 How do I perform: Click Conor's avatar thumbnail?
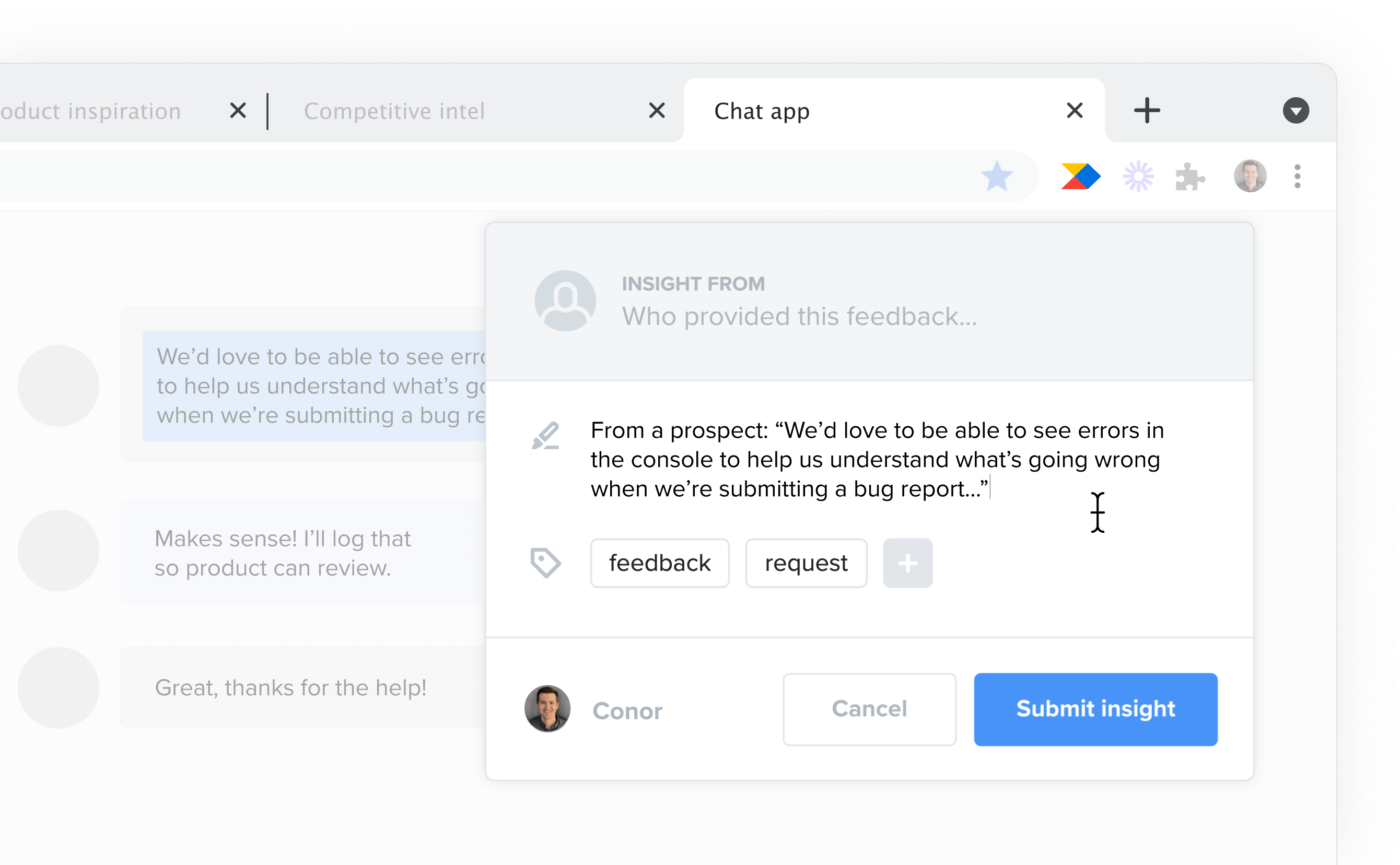547,708
